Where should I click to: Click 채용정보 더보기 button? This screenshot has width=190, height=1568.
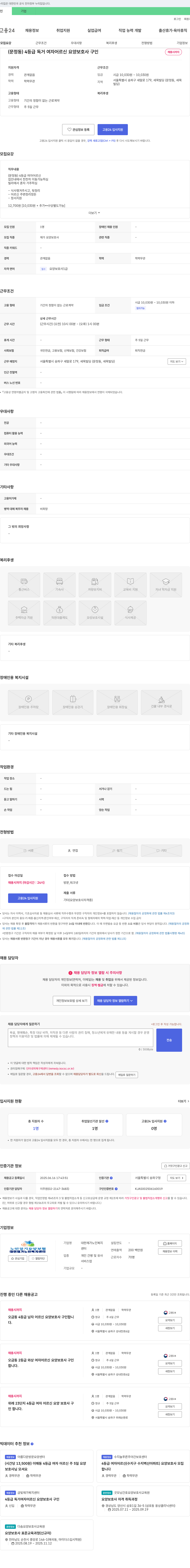pyautogui.click(x=170, y=1251)
